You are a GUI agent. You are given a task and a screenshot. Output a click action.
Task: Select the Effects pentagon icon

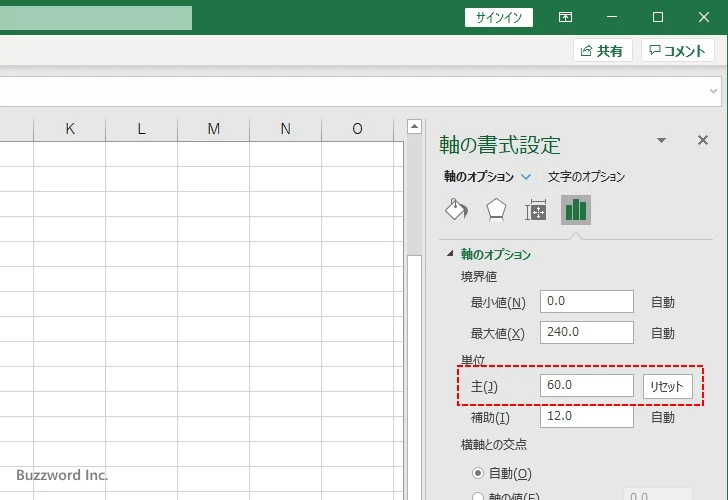pyautogui.click(x=496, y=209)
